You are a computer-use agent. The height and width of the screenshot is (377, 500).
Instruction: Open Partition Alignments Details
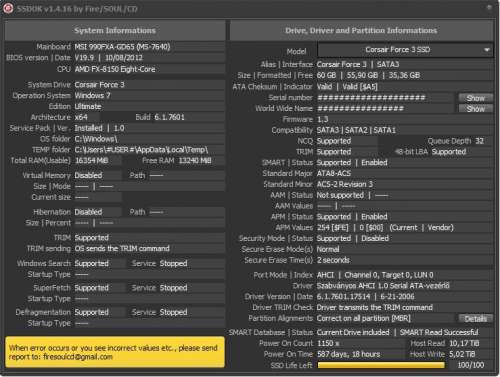click(475, 319)
